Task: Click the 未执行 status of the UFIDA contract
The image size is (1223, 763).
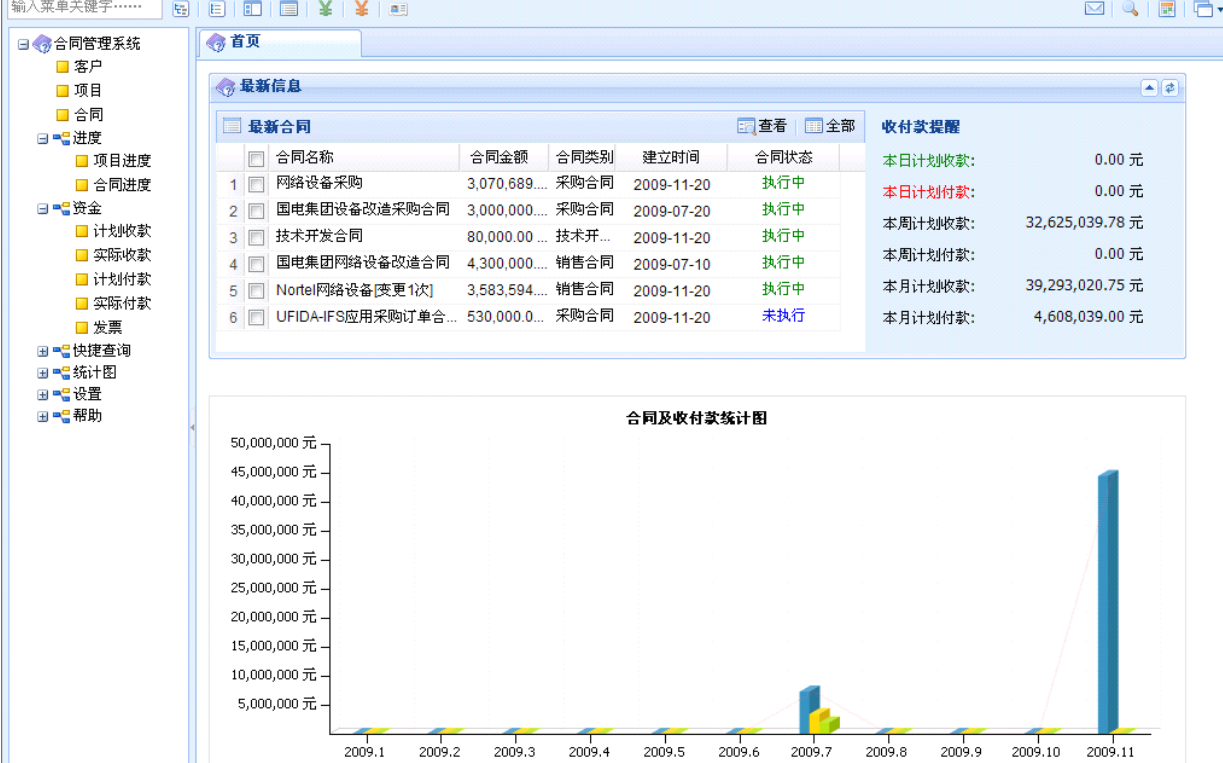Action: pyautogui.click(x=783, y=316)
